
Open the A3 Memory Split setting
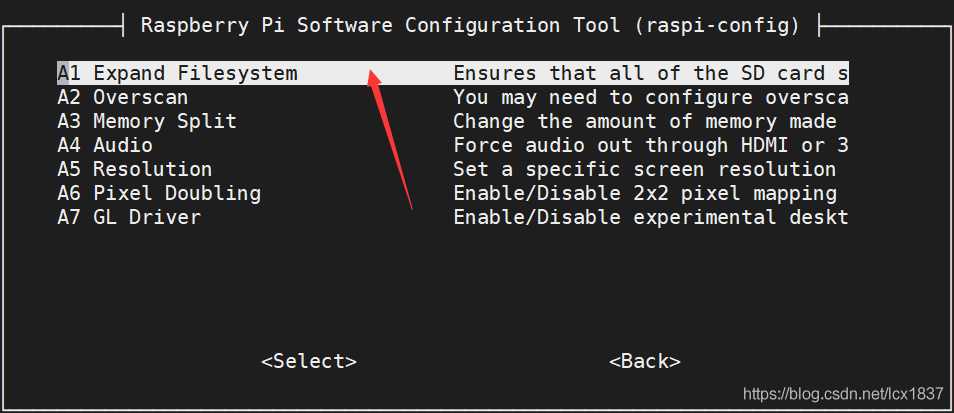[147, 121]
